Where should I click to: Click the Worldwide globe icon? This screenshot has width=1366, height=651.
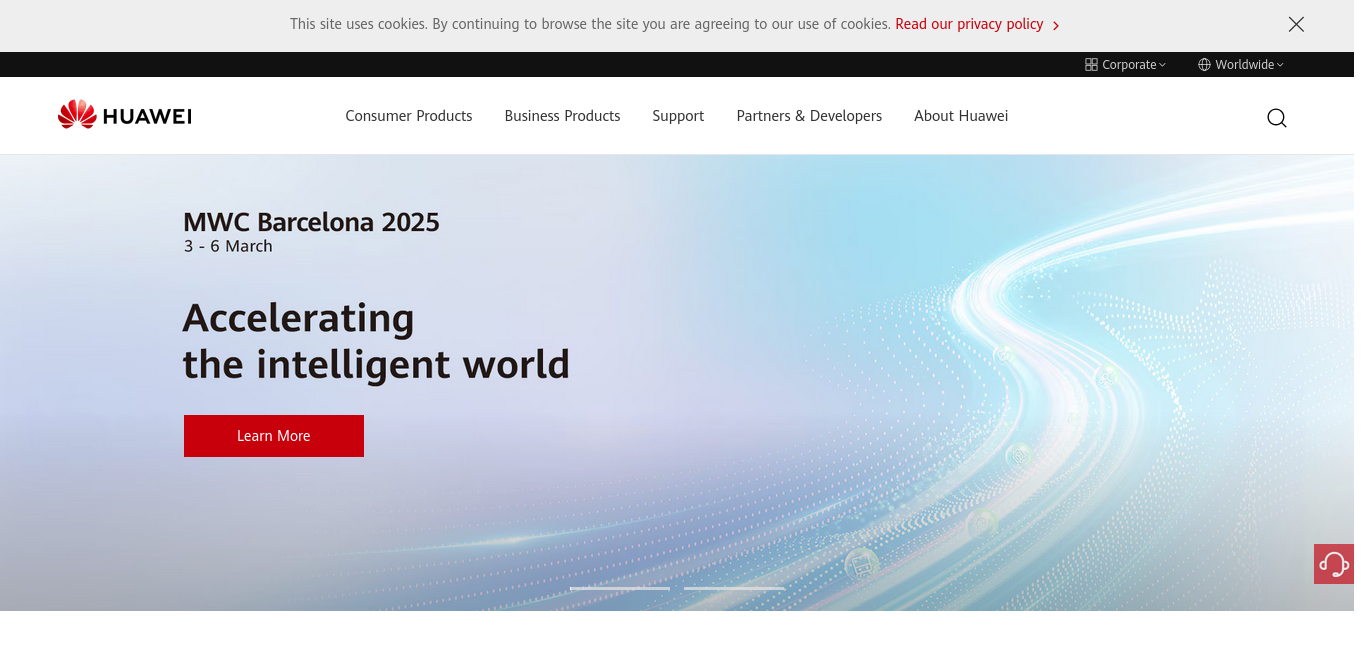pyautogui.click(x=1204, y=65)
